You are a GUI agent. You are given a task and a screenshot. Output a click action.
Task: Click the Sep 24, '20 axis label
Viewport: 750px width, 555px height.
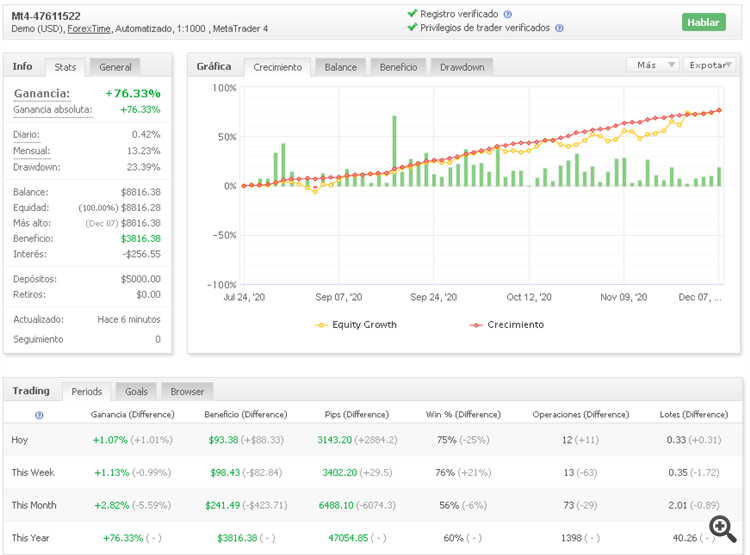(433, 297)
